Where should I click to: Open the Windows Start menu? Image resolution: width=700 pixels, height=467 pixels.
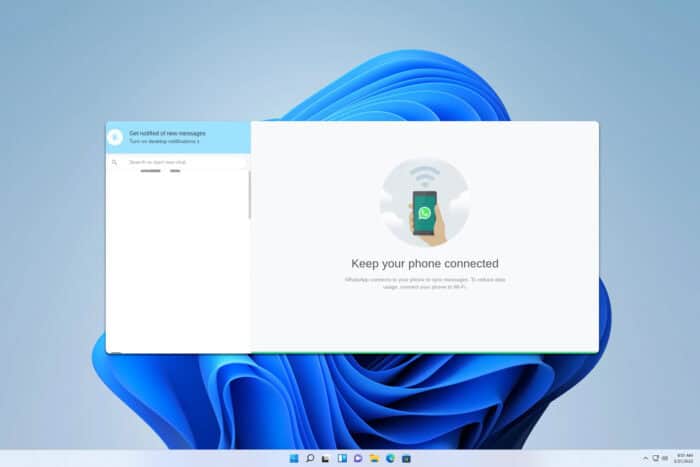294,459
